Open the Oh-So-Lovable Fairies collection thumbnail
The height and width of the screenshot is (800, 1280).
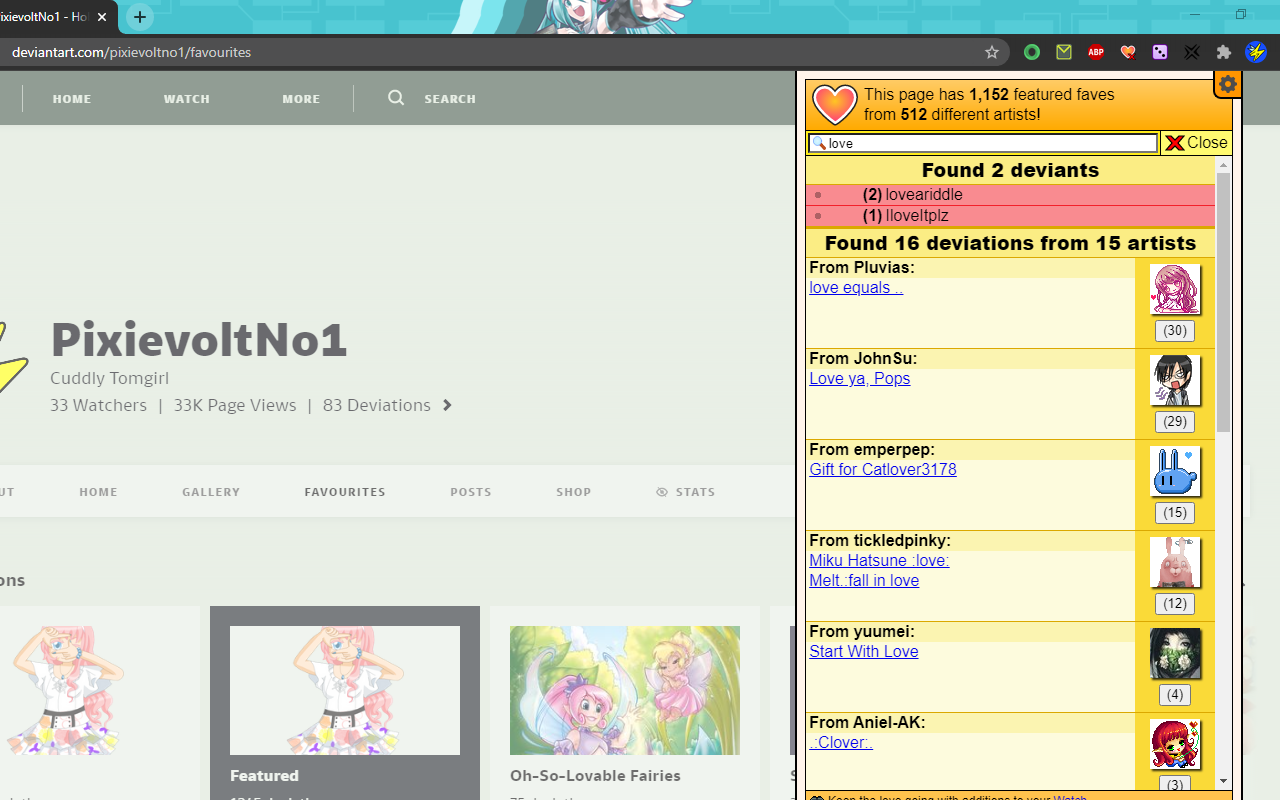[625, 690]
